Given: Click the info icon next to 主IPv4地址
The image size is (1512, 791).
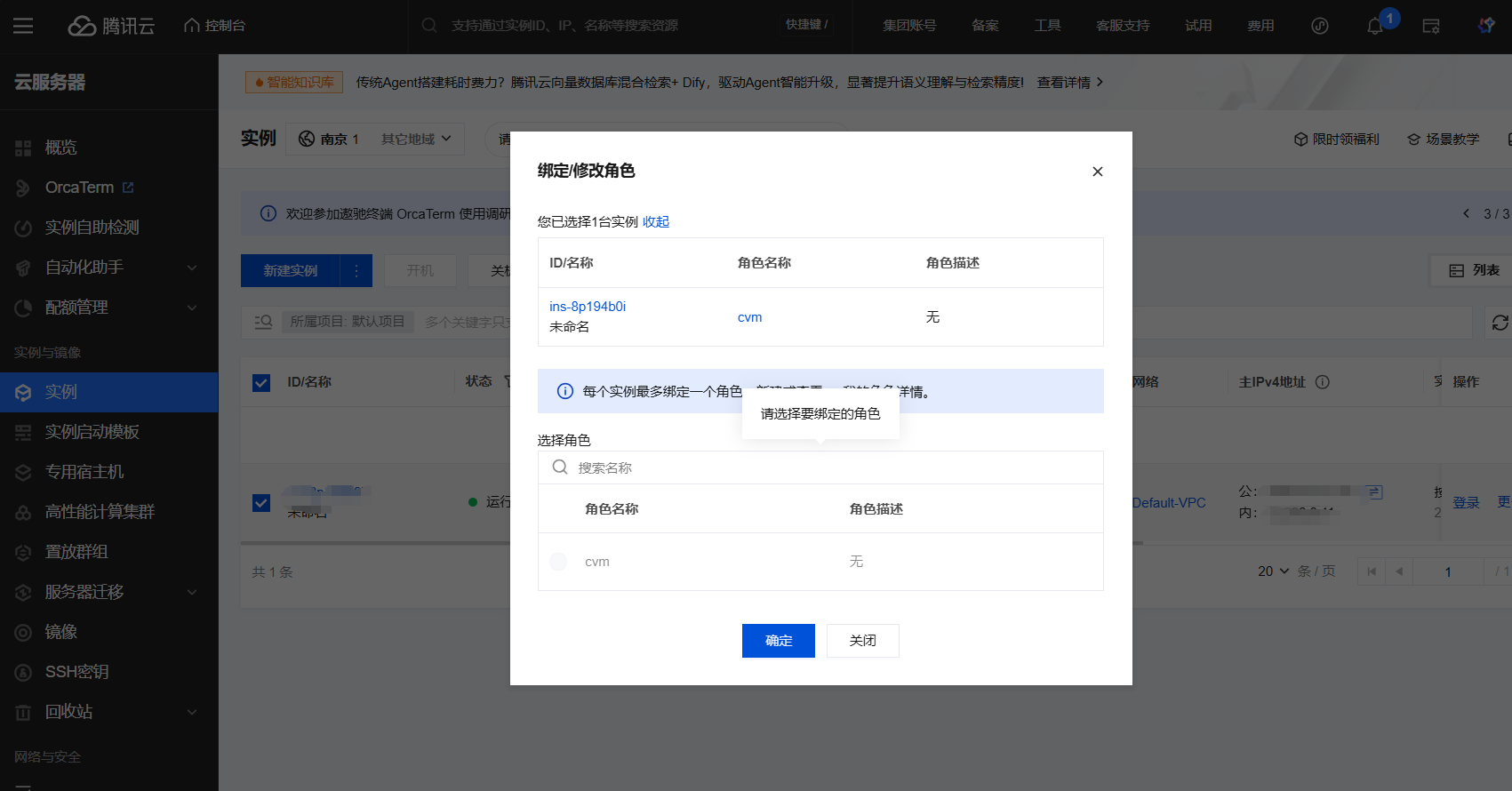Looking at the screenshot, I should (1323, 382).
